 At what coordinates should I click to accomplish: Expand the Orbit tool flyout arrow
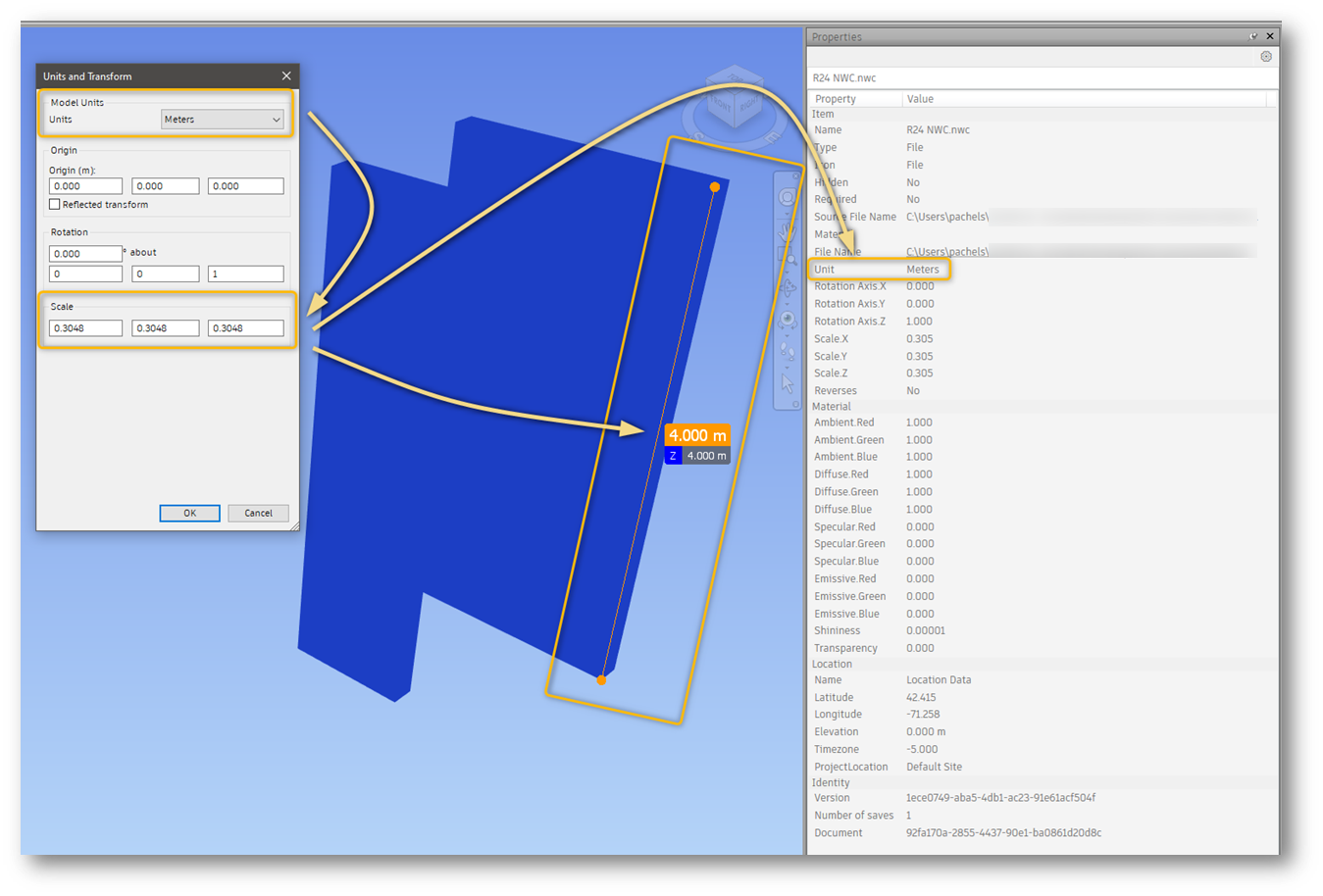pos(787,304)
